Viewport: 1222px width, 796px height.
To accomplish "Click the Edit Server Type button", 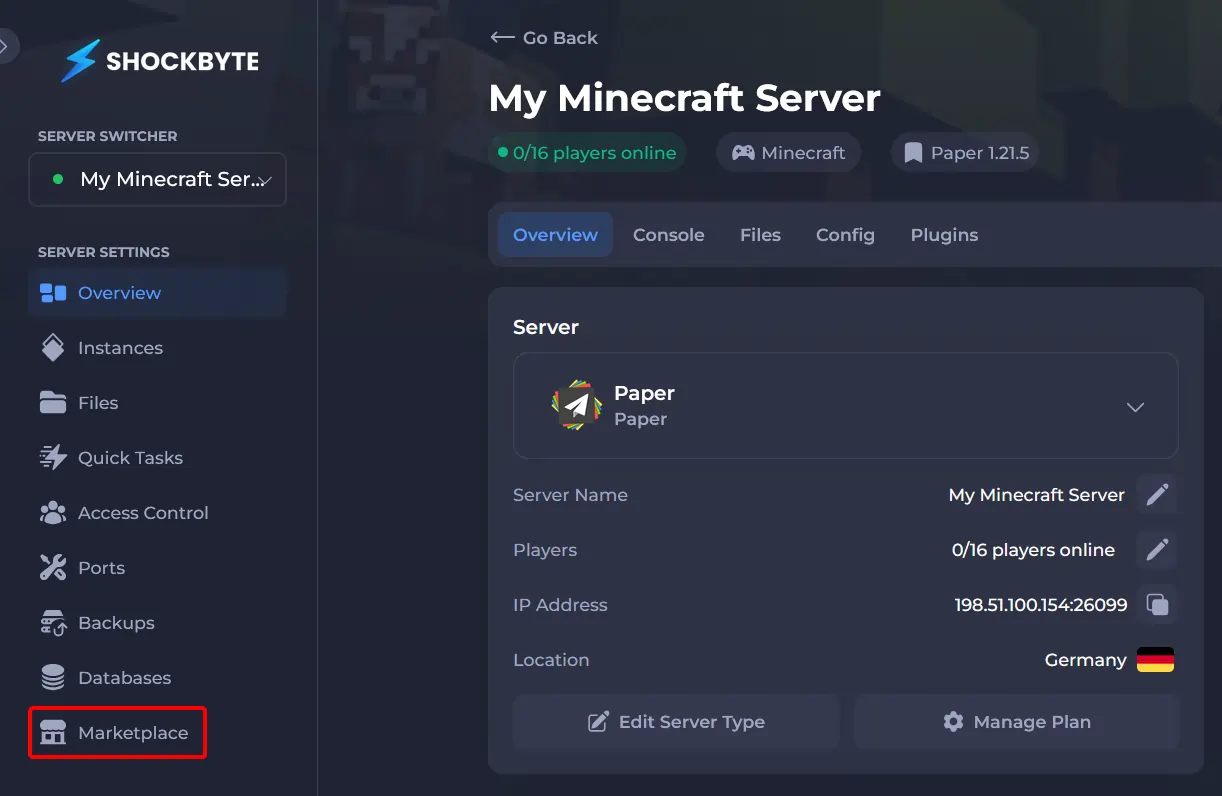I will [676, 722].
